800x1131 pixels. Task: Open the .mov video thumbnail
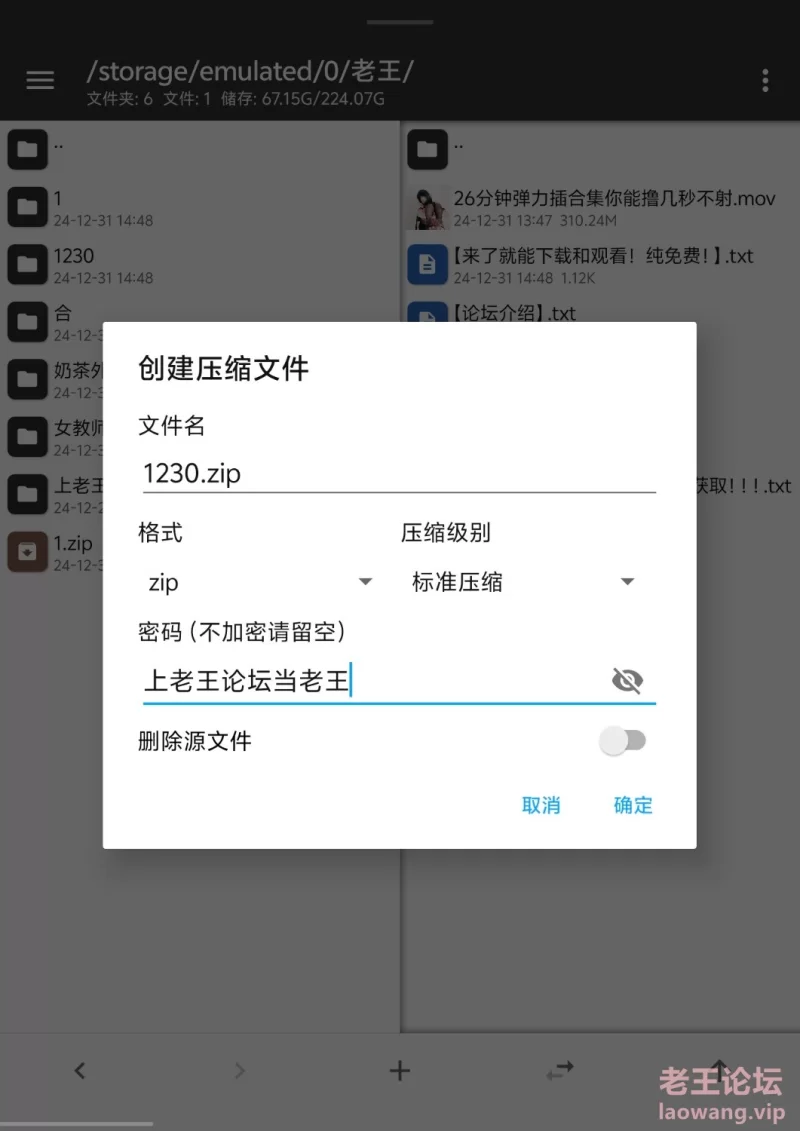point(426,208)
